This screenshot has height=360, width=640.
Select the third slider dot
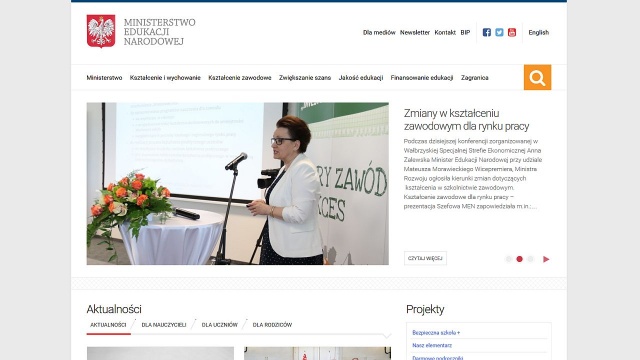(530, 259)
